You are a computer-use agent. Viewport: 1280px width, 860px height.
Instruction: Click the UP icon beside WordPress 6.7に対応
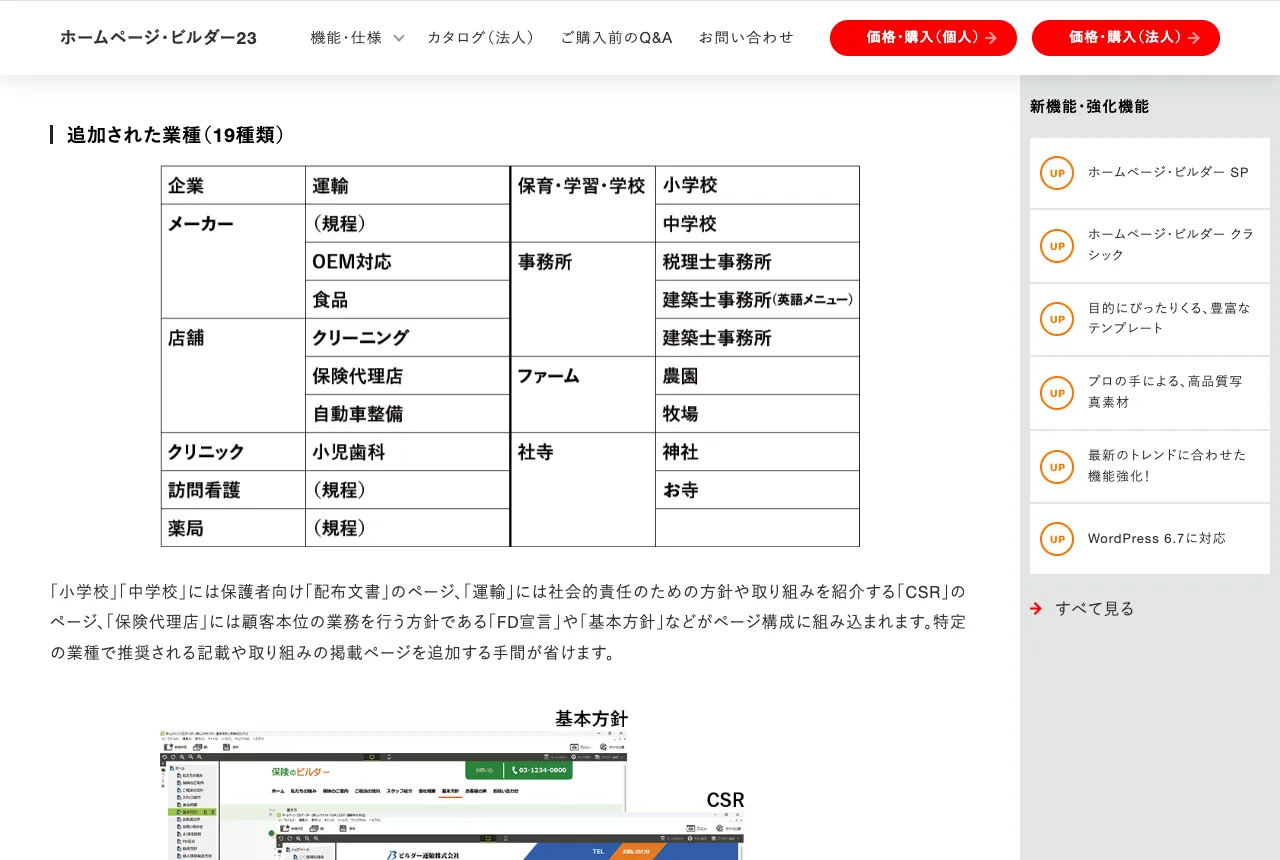[1056, 539]
